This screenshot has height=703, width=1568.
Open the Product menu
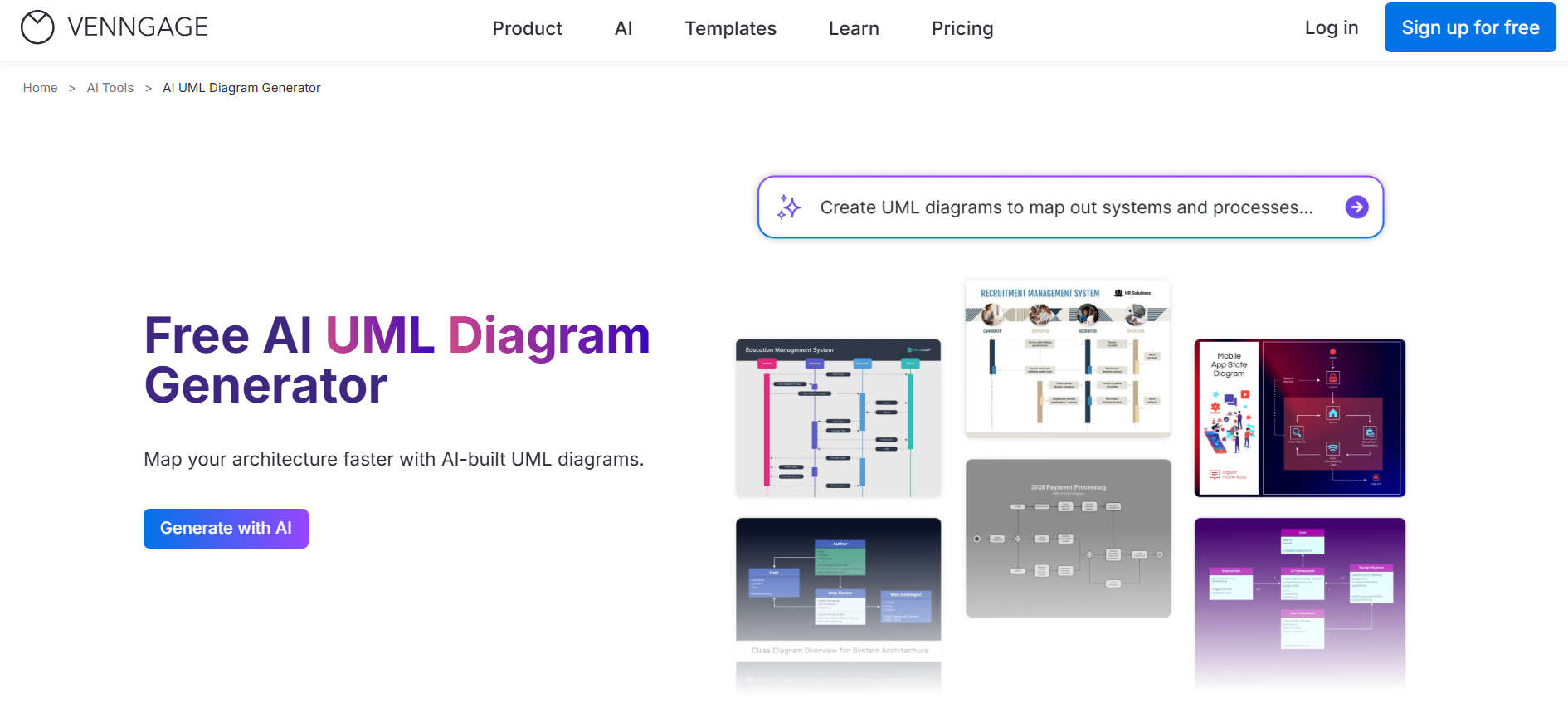527,28
